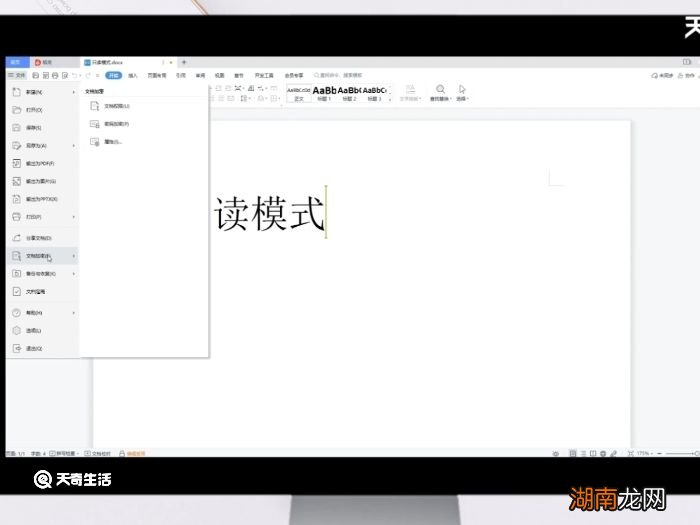Switch to the 插入 (Insert) ribbon tab

(133, 75)
